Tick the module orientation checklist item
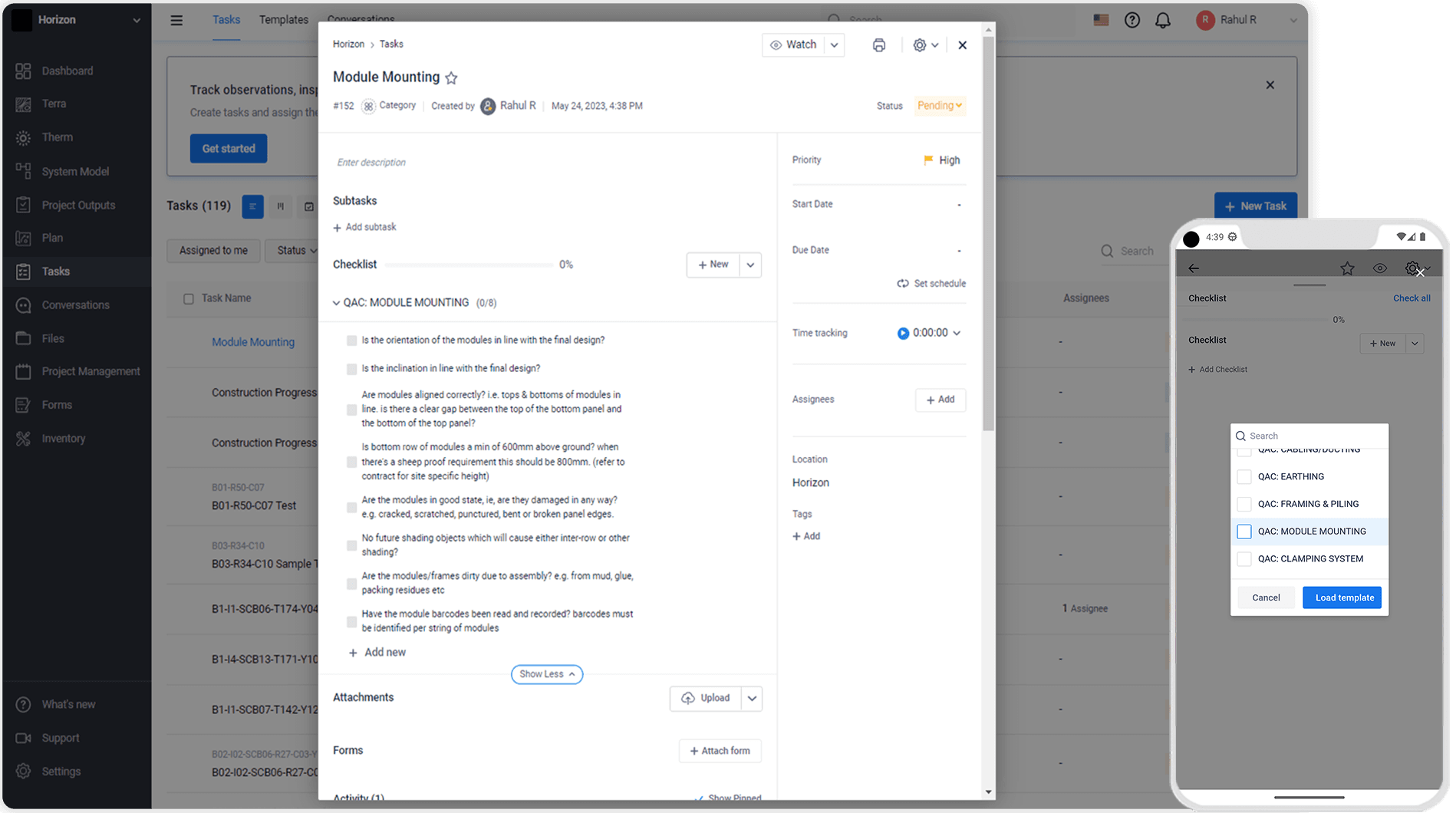Screen dimensions: 1456x813 pyautogui.click(x=351, y=340)
